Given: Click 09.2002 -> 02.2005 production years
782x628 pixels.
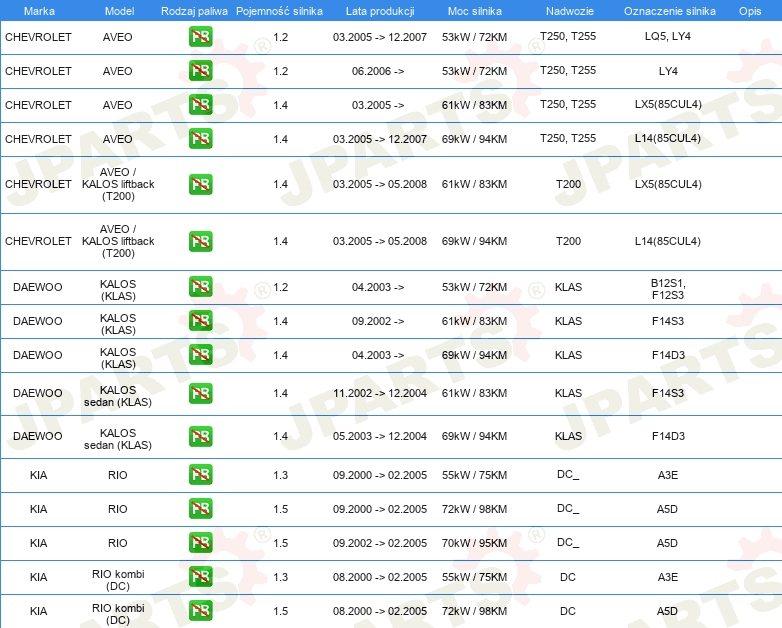Looking at the screenshot, I should pyautogui.click(x=380, y=543).
